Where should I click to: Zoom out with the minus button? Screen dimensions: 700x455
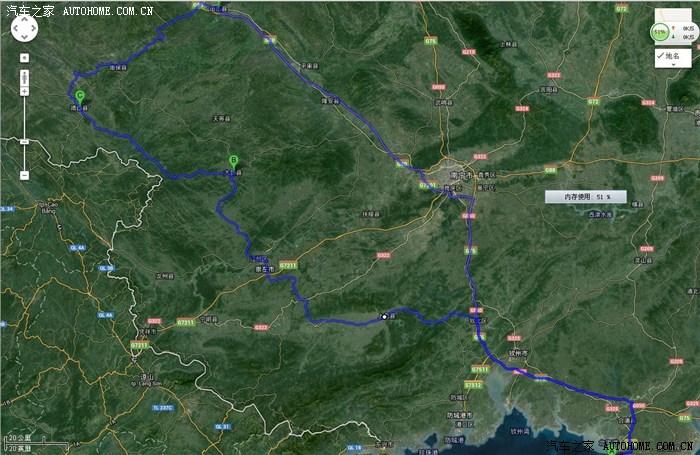point(24,175)
